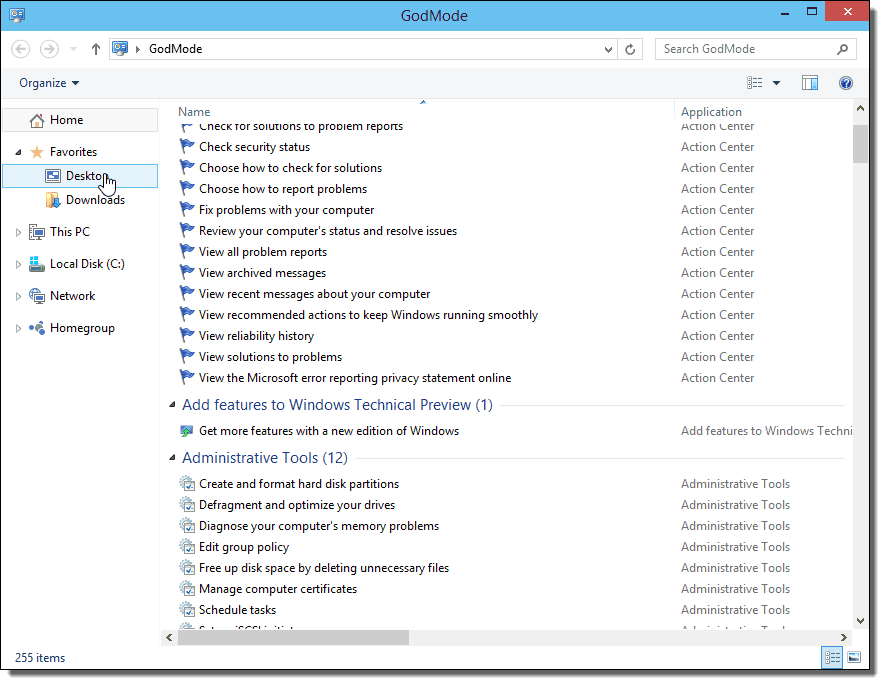Switch to large icons view in status bar
Screen dimensions: 885x685
tap(853, 657)
